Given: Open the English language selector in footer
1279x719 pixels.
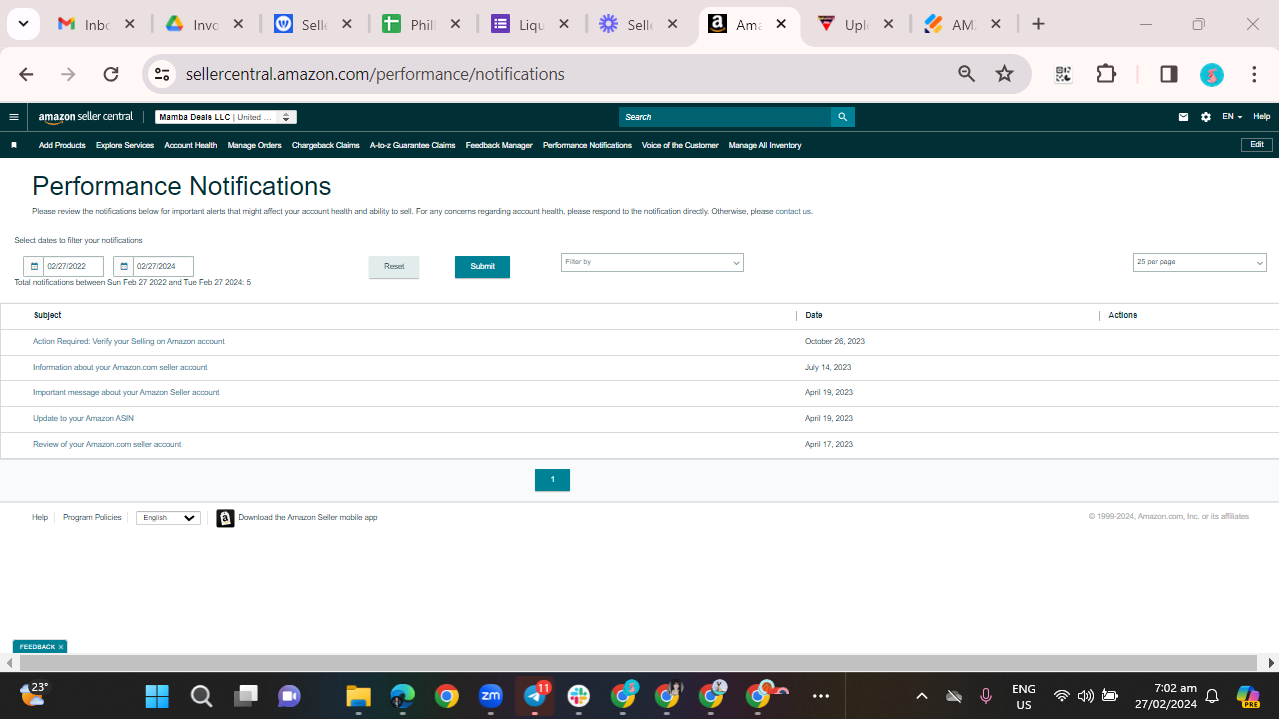Looking at the screenshot, I should pos(168,518).
